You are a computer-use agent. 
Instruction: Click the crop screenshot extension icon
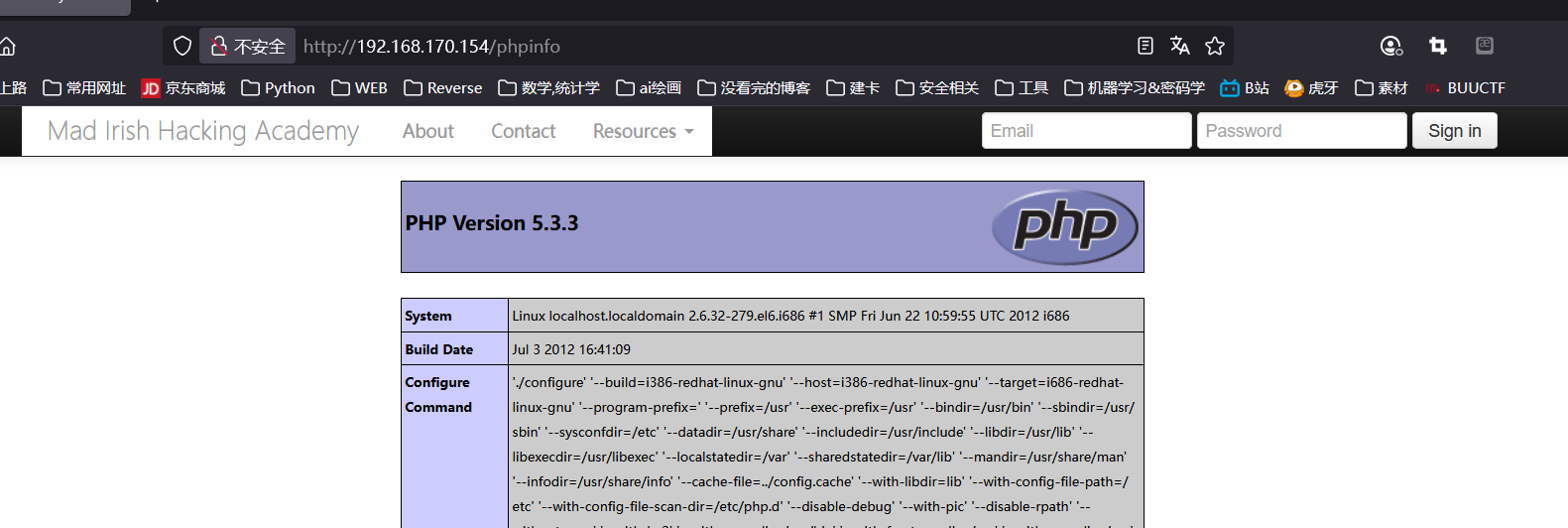[x=1438, y=46]
